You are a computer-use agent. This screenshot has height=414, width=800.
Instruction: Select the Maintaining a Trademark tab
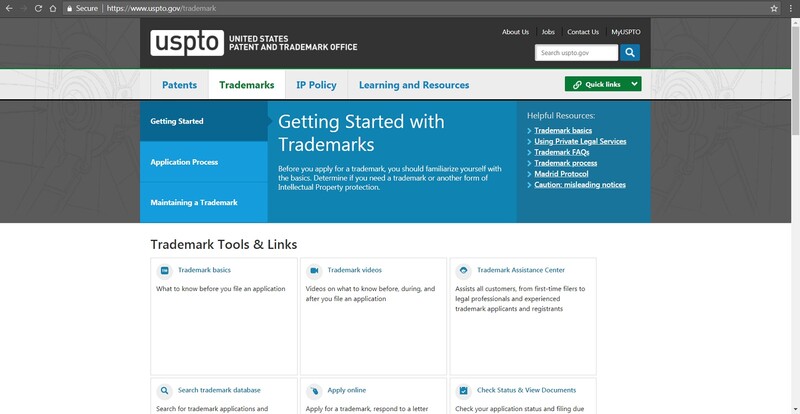[x=204, y=202]
